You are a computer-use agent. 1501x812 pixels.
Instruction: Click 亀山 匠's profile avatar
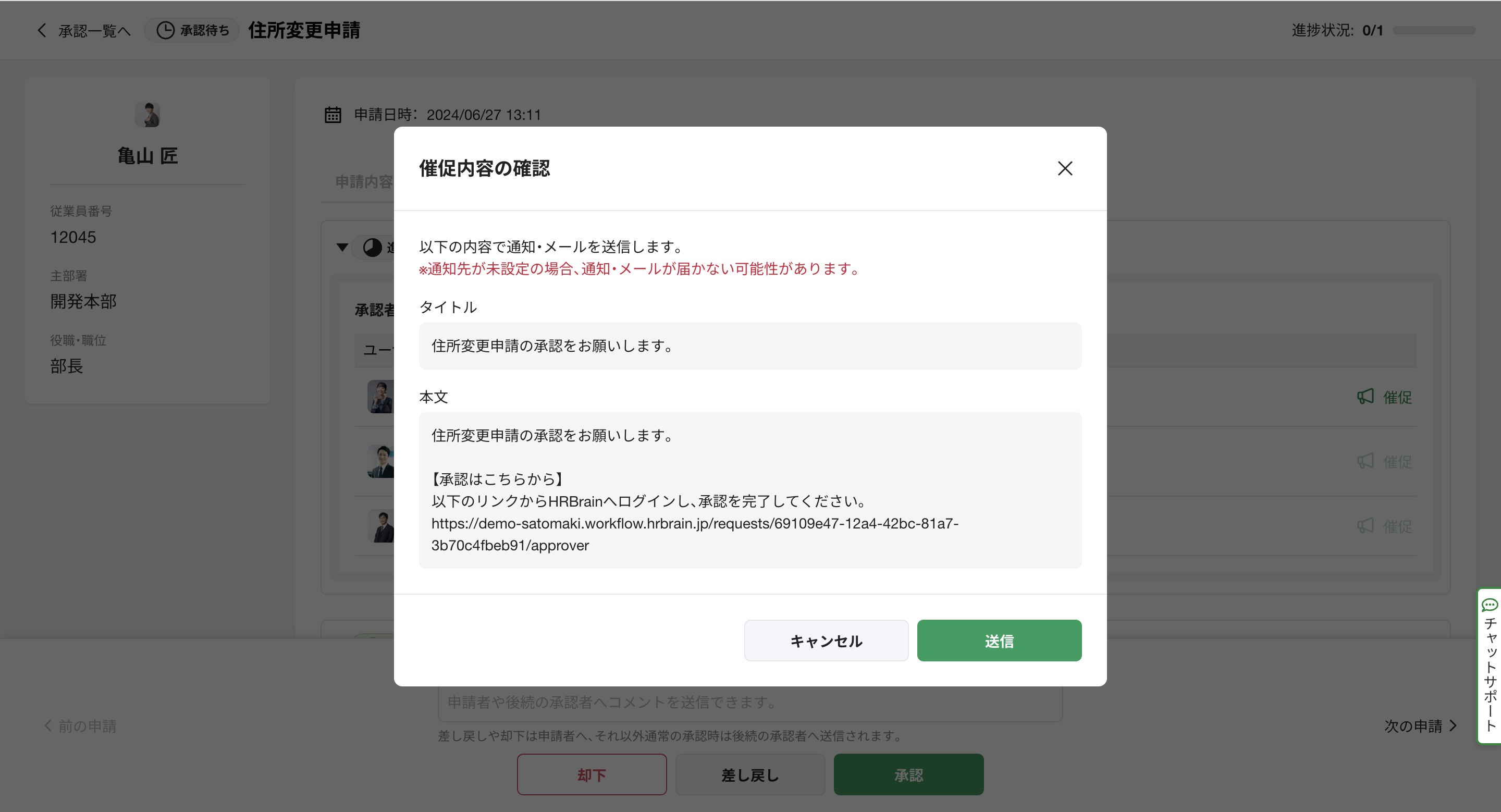[147, 115]
